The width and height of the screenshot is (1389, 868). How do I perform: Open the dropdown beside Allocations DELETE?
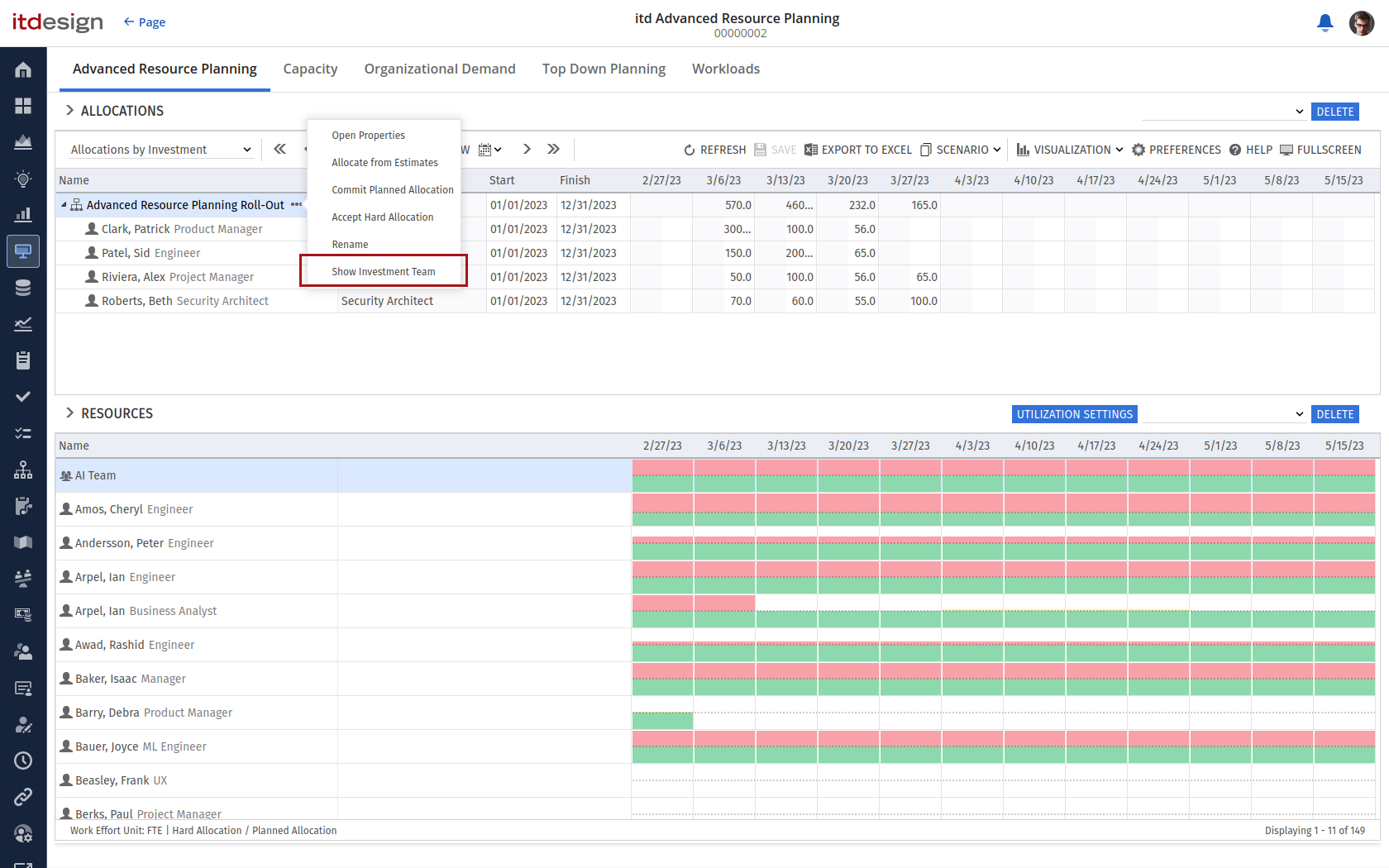[x=1224, y=112]
